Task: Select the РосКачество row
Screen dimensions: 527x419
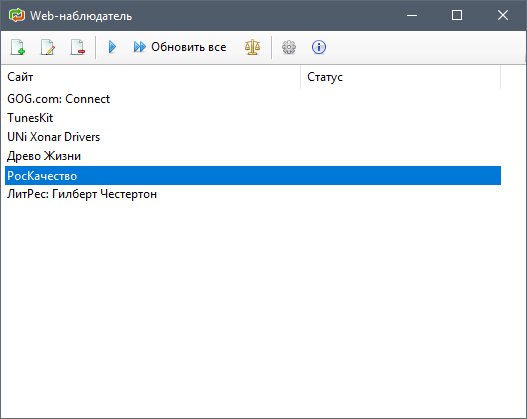Action: pos(253,175)
